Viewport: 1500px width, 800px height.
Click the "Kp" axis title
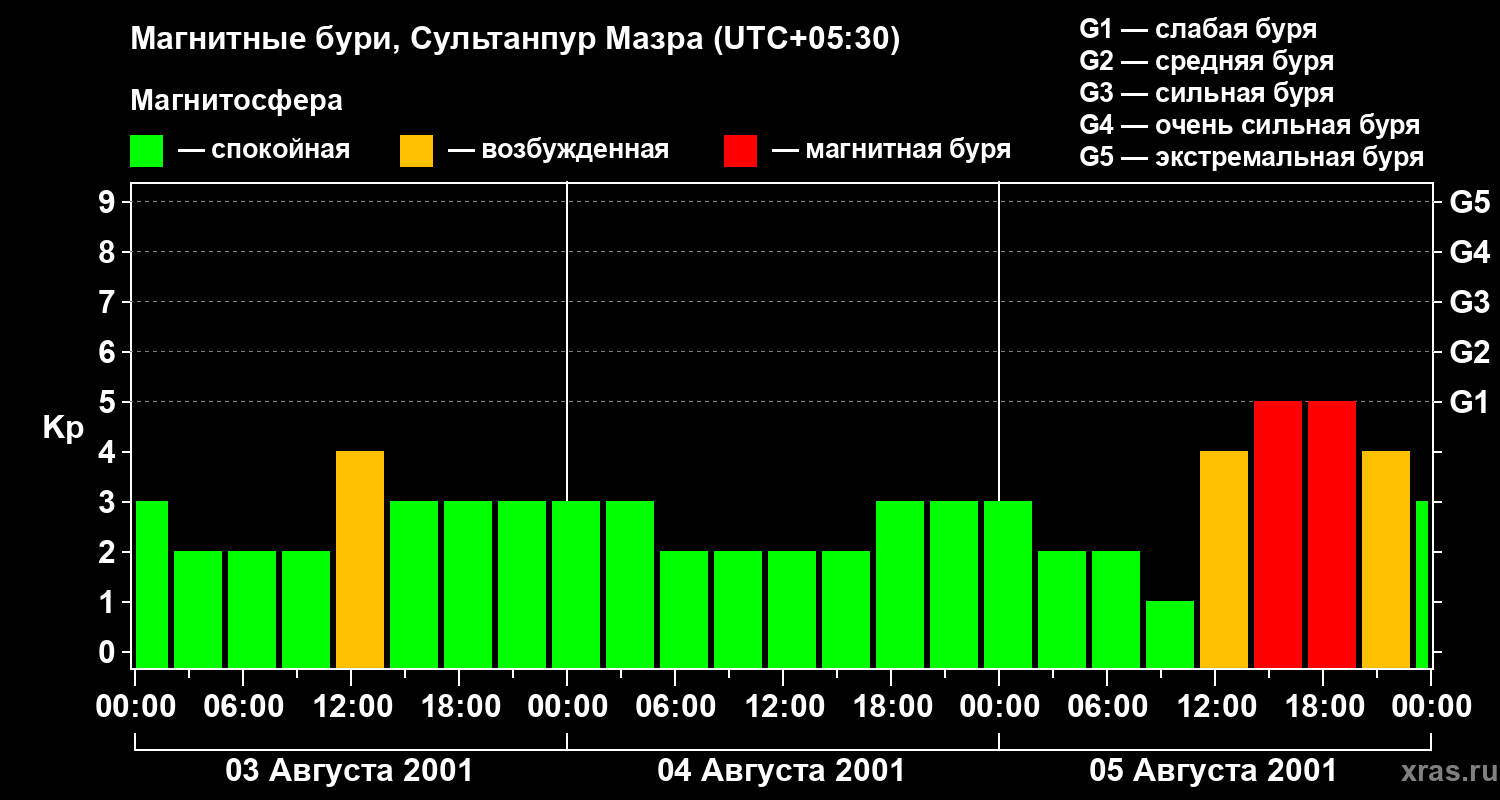coord(63,428)
